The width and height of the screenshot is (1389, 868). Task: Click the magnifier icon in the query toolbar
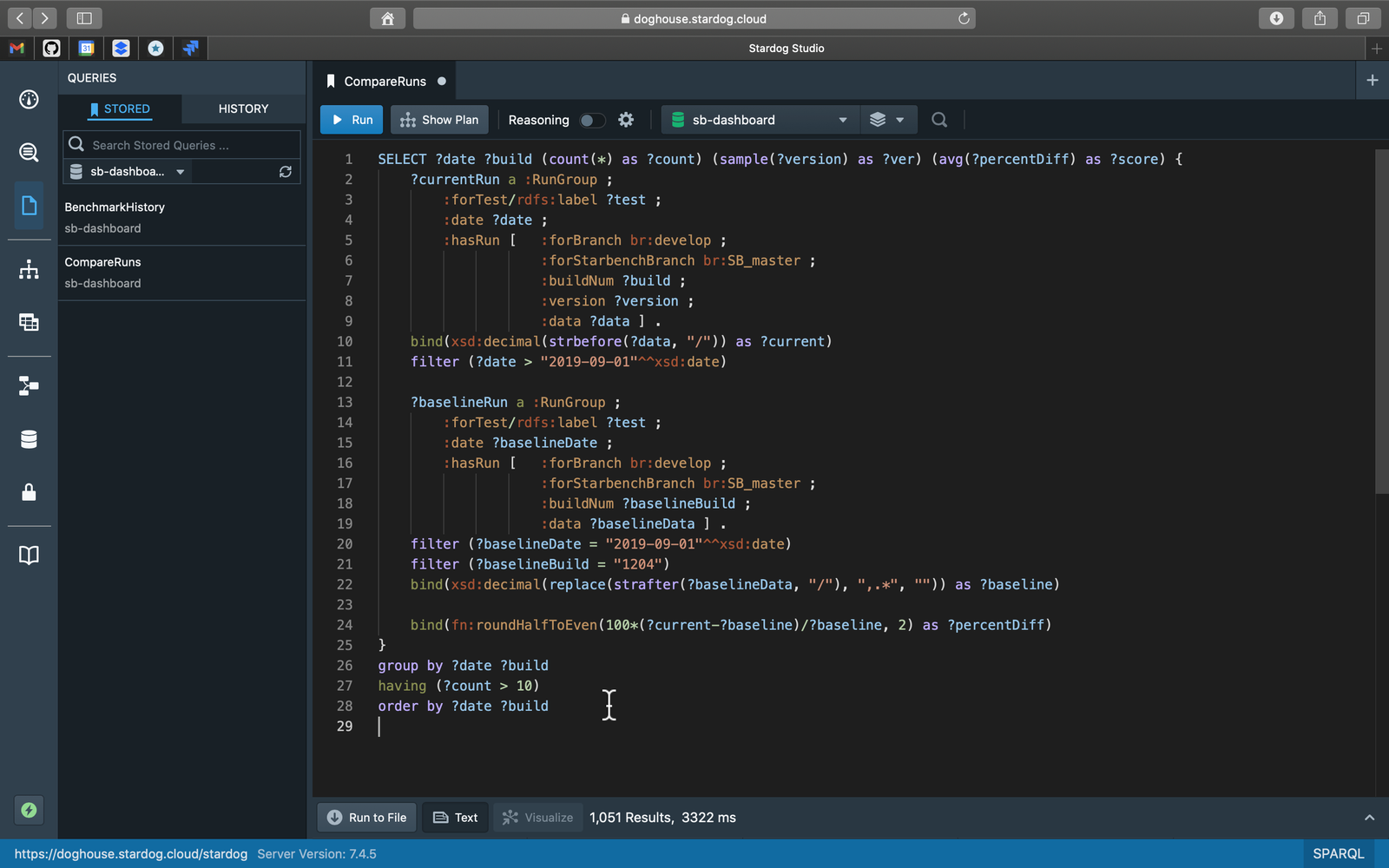939,120
